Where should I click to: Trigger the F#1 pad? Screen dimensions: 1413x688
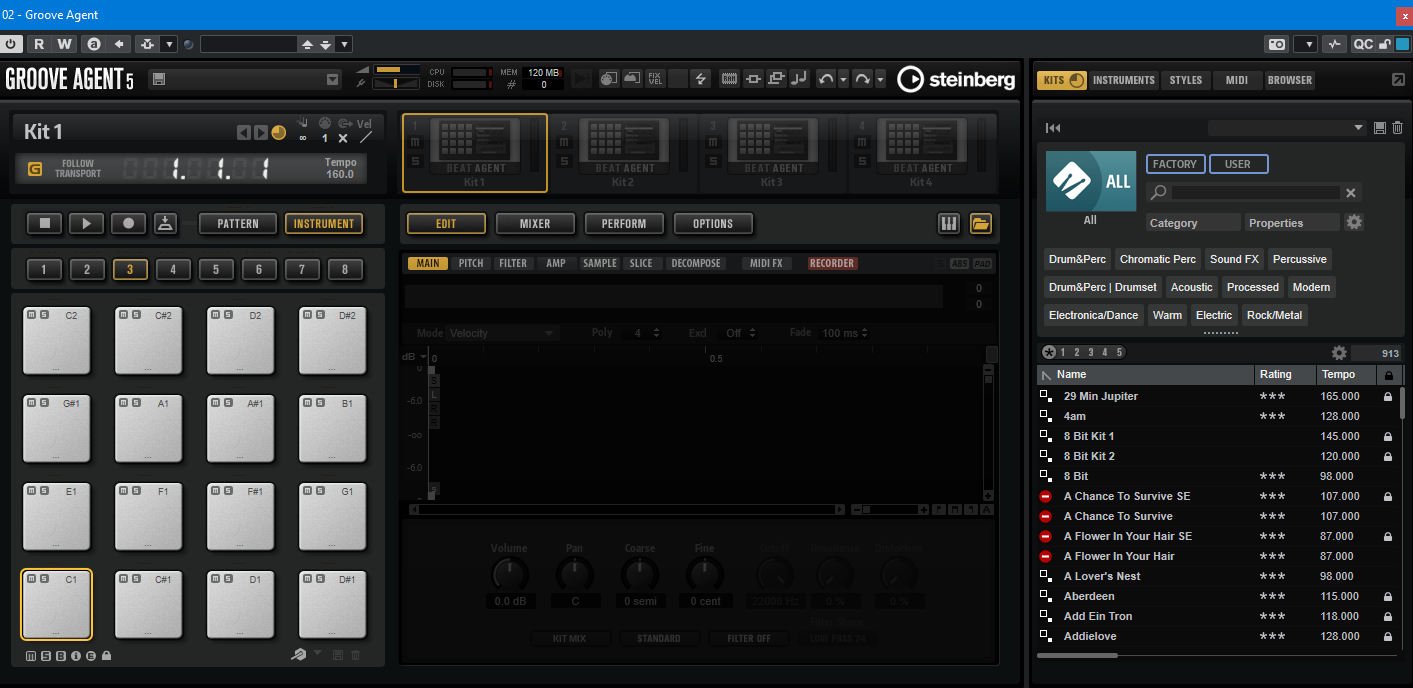(240, 517)
